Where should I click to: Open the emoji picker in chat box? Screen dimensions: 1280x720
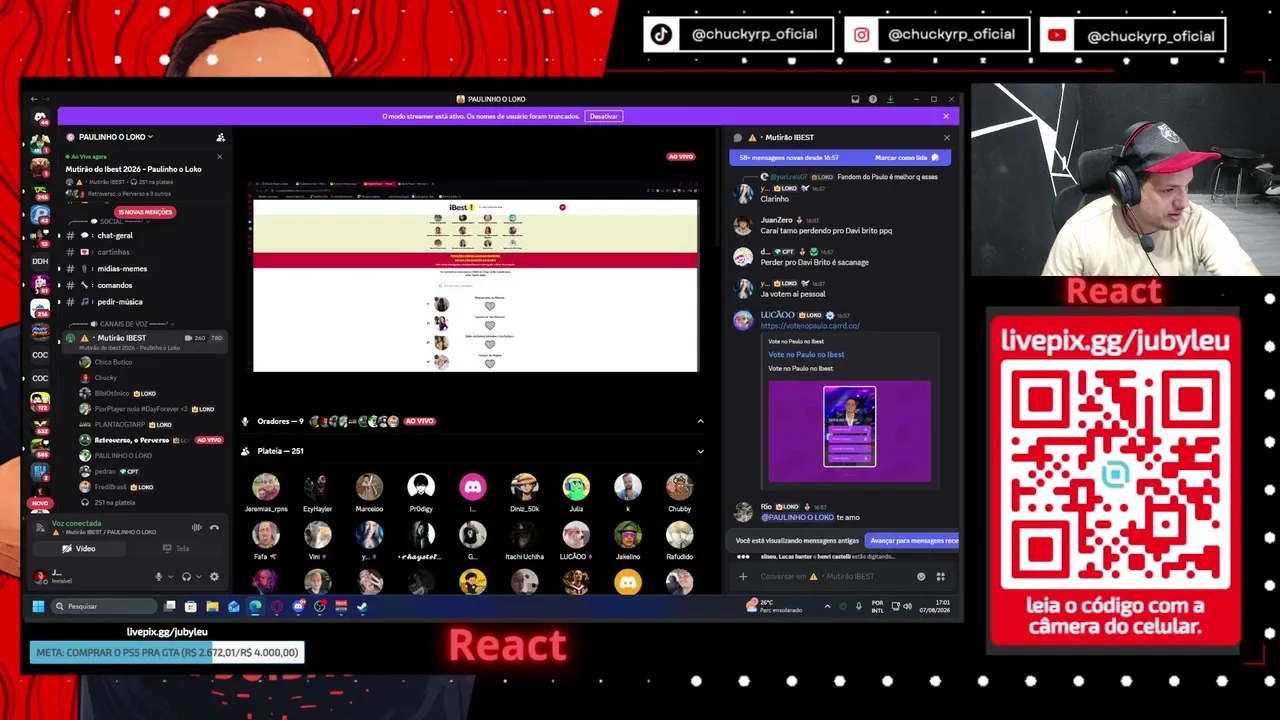pos(921,576)
